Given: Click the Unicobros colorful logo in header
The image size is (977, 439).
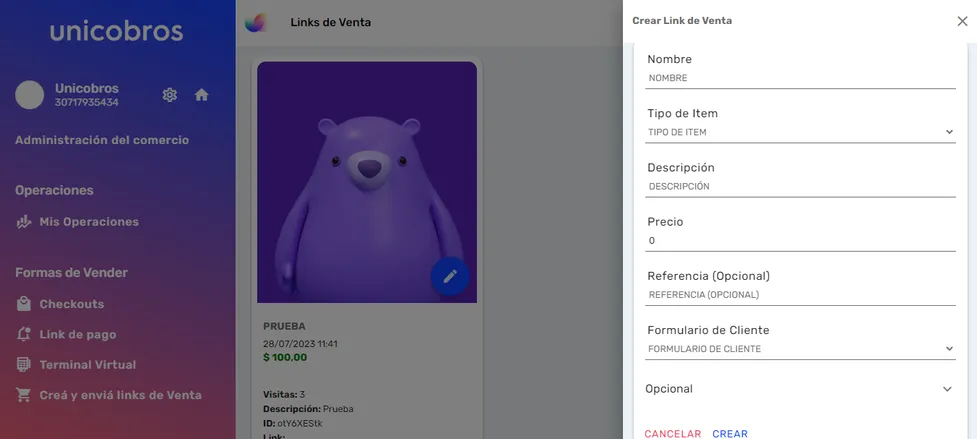Looking at the screenshot, I should point(255,22).
